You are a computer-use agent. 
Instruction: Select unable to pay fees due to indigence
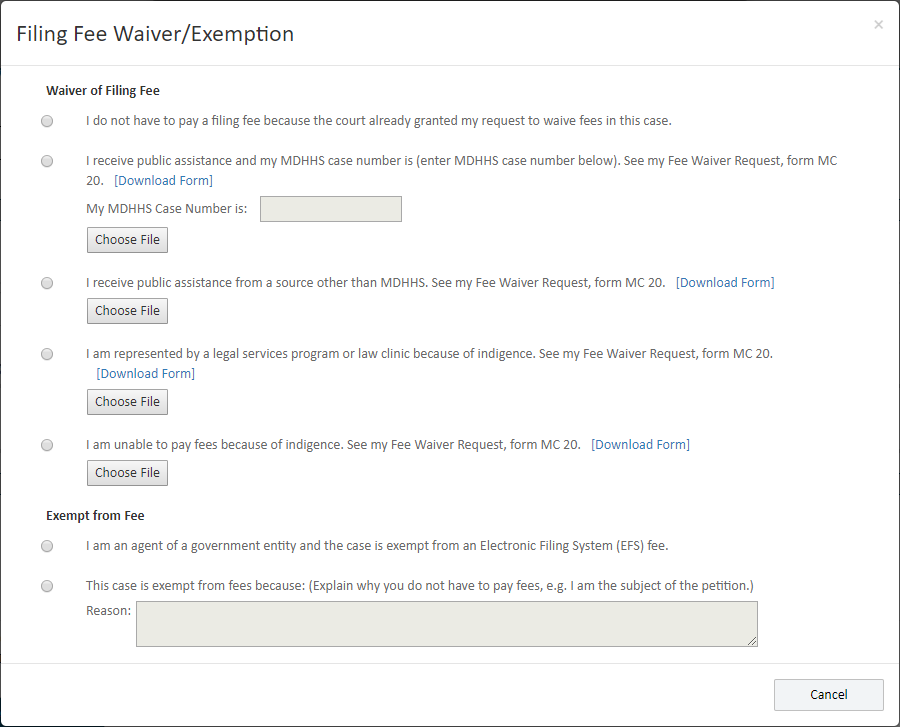[x=46, y=444]
